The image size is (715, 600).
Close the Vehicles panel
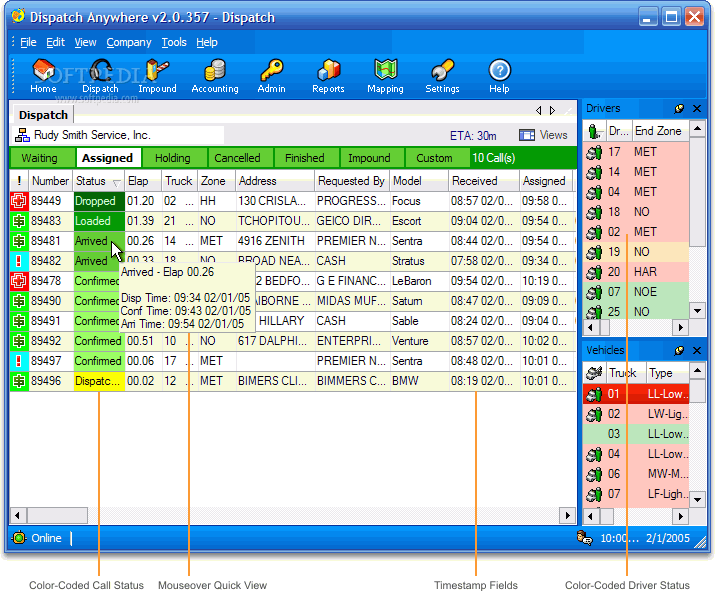coord(697,350)
